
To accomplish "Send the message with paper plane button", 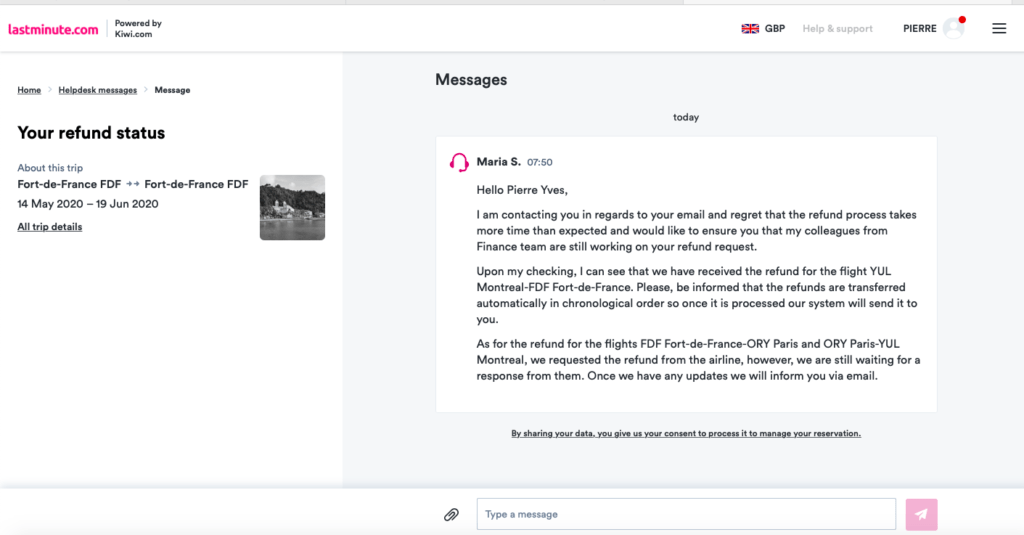I will click(921, 514).
